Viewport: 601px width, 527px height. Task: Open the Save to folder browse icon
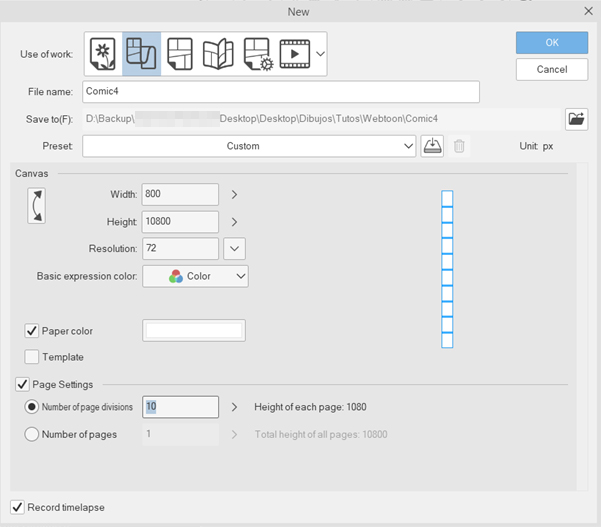pos(576,119)
